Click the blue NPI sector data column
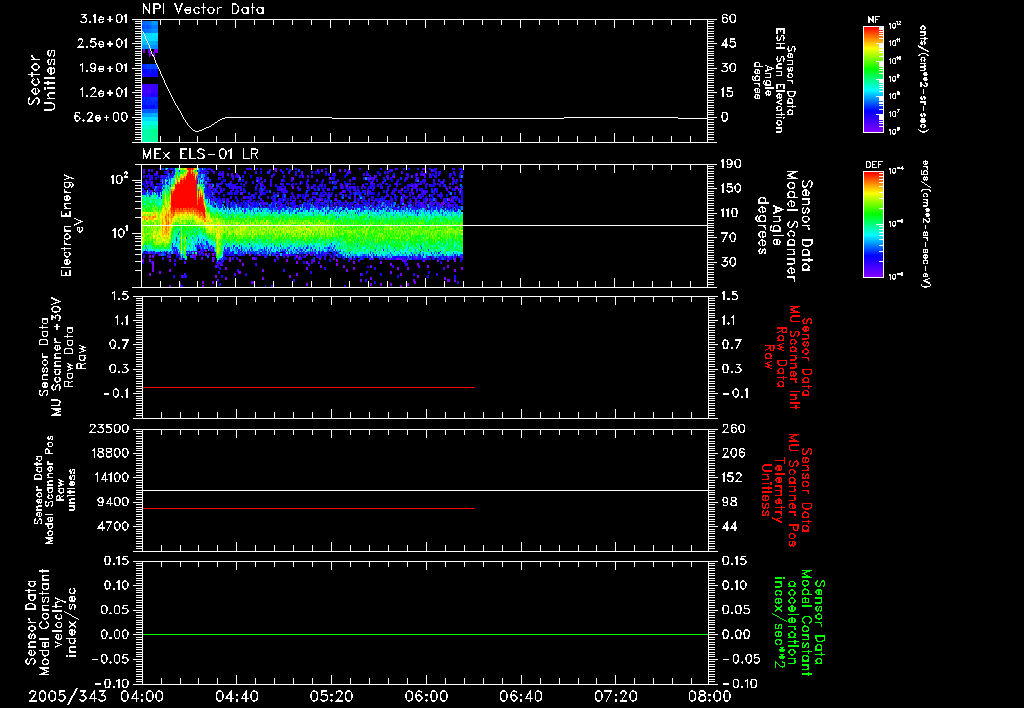The width and height of the screenshot is (1024, 708). click(x=150, y=81)
